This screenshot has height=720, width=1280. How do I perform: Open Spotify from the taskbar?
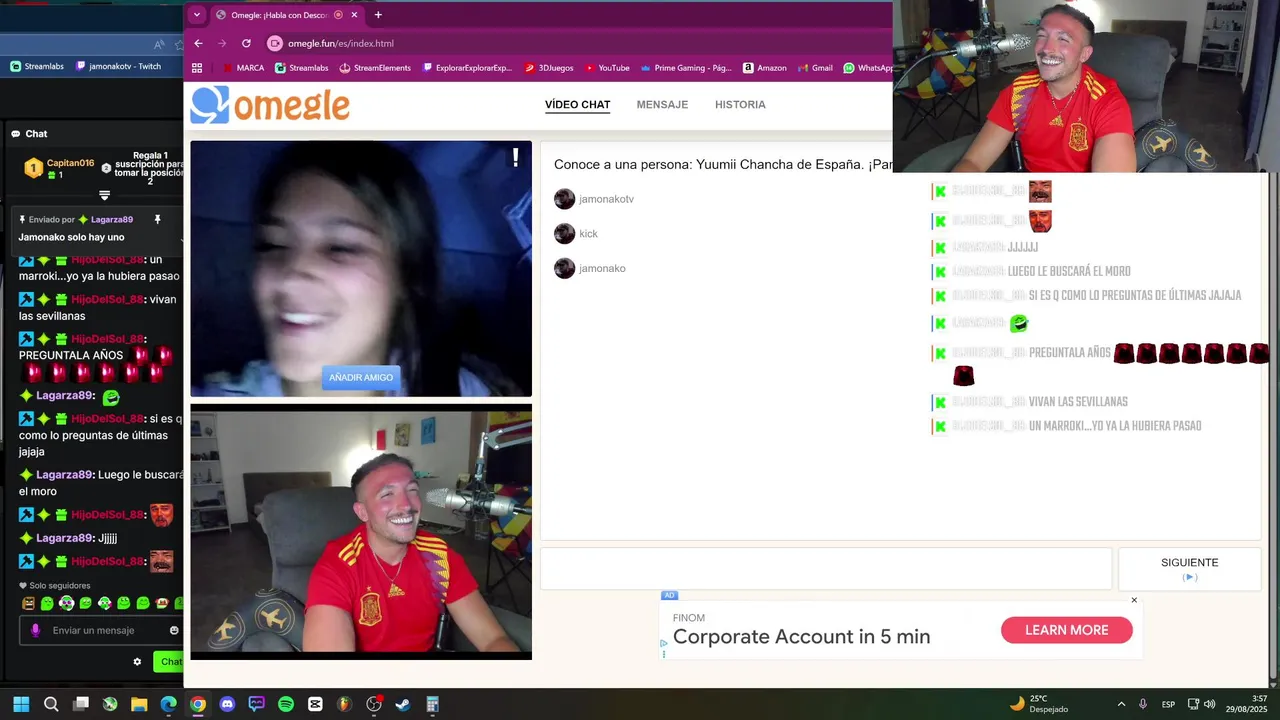pyautogui.click(x=286, y=704)
